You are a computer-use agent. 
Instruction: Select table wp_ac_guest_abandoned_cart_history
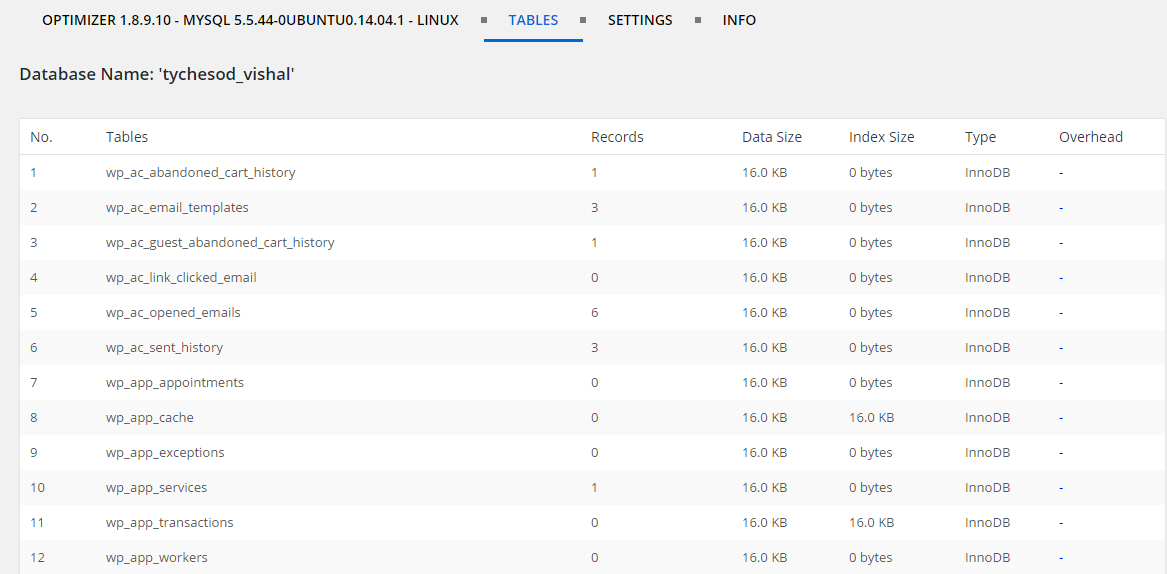click(x=220, y=243)
